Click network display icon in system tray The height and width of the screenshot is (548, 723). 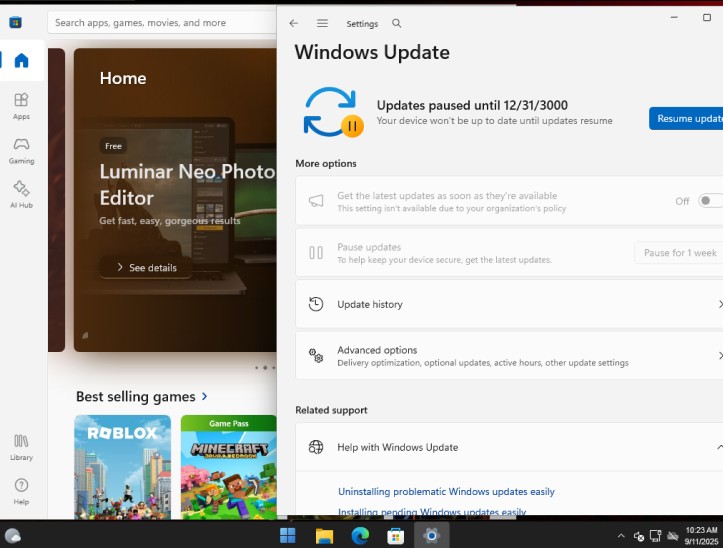(x=655, y=536)
